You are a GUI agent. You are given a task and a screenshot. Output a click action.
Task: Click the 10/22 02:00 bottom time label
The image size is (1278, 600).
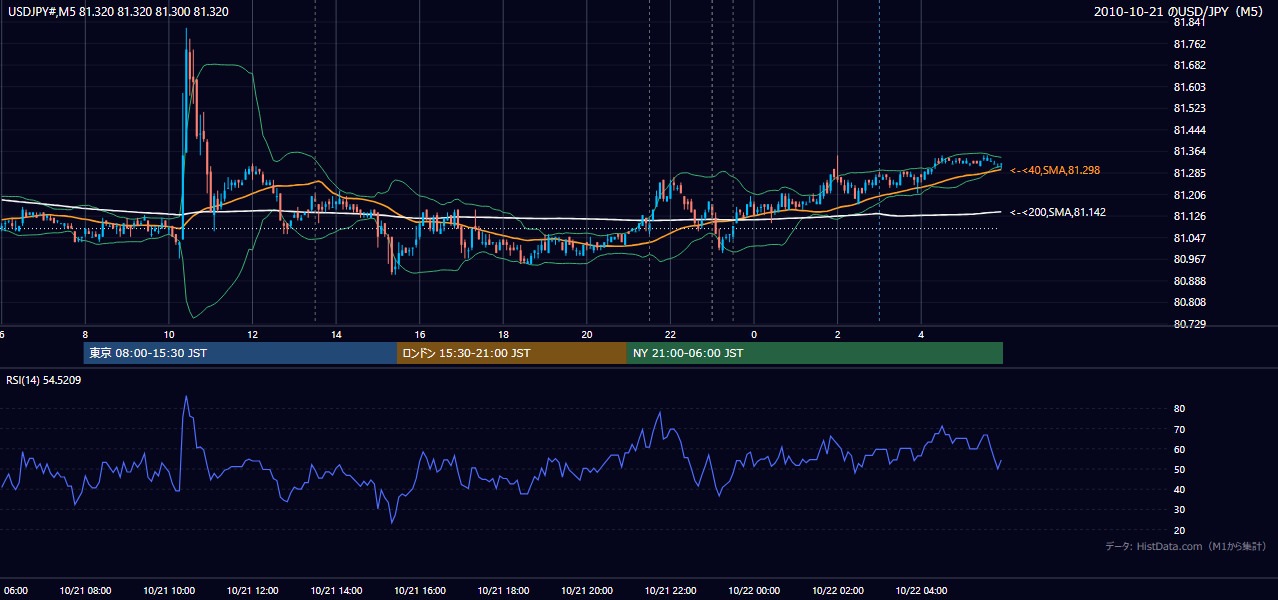[x=838, y=591]
